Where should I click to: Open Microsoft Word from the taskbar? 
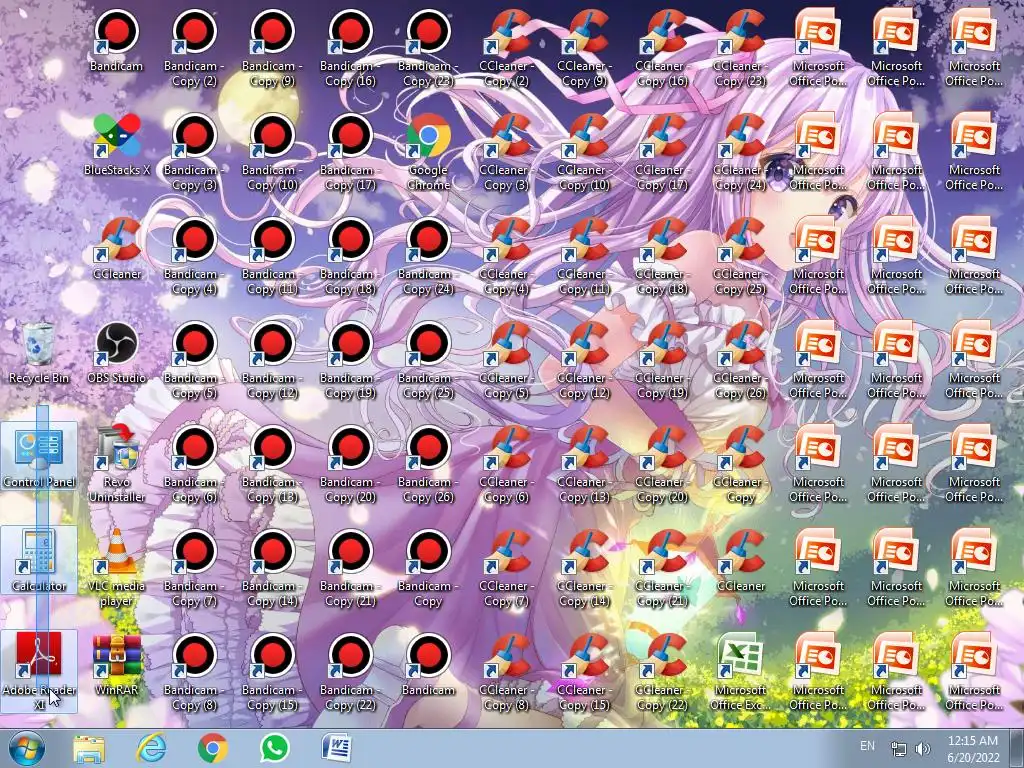(337, 748)
